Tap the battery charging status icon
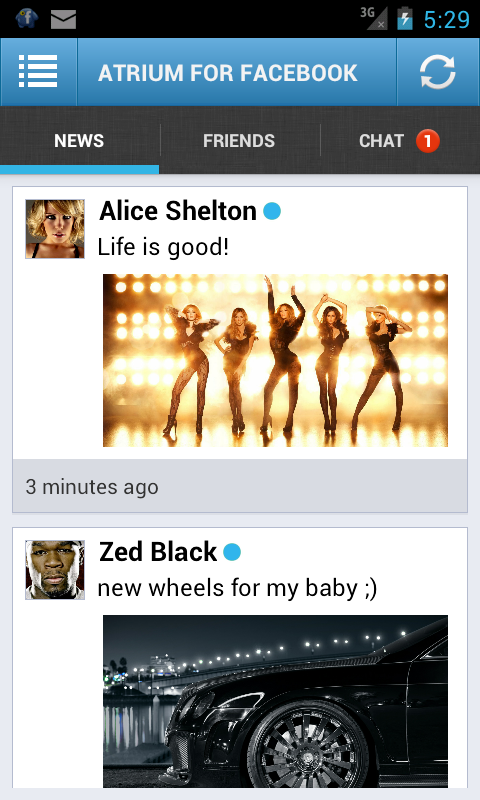Image resolution: width=480 pixels, height=800 pixels. [x=405, y=18]
